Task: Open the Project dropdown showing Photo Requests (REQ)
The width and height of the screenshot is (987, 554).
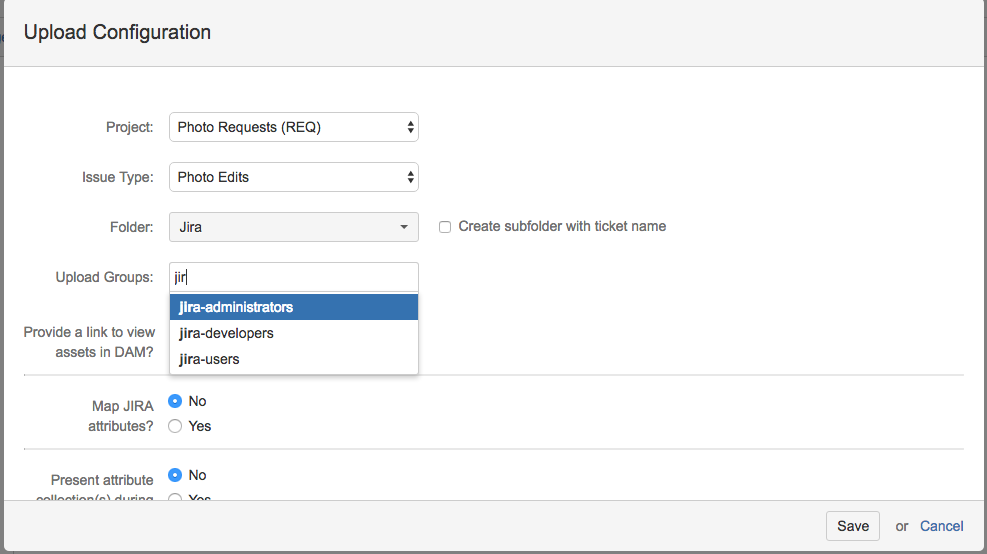Action: click(x=293, y=127)
